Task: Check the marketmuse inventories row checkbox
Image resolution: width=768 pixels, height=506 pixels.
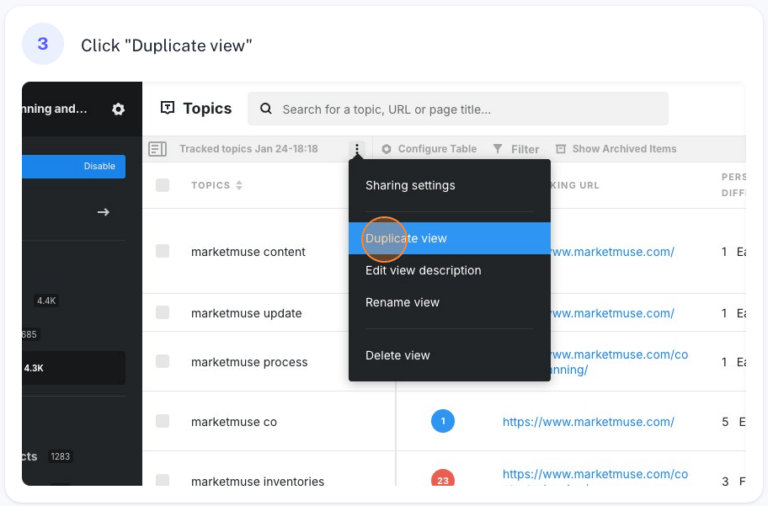Action: [x=163, y=480]
